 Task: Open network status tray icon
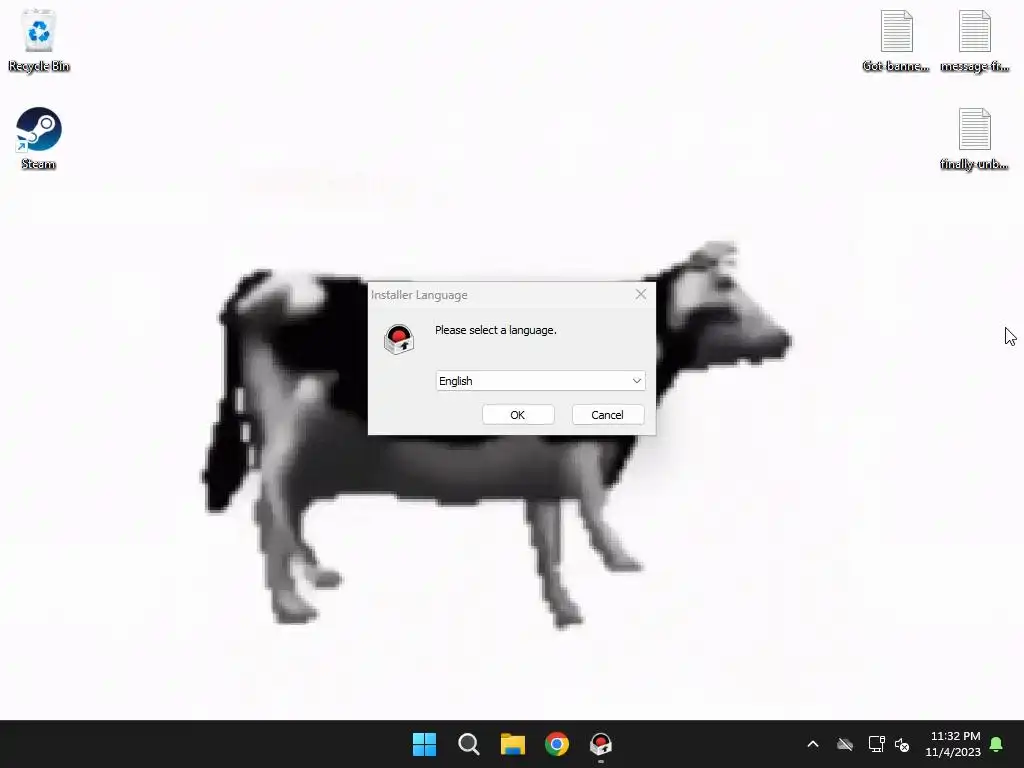click(876, 744)
